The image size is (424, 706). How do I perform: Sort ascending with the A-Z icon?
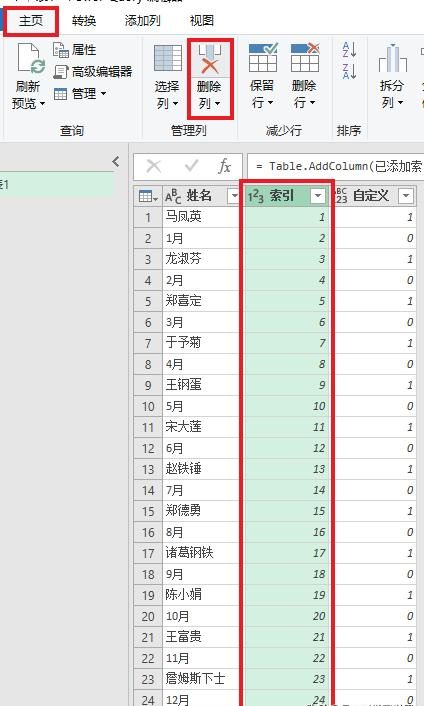[349, 49]
